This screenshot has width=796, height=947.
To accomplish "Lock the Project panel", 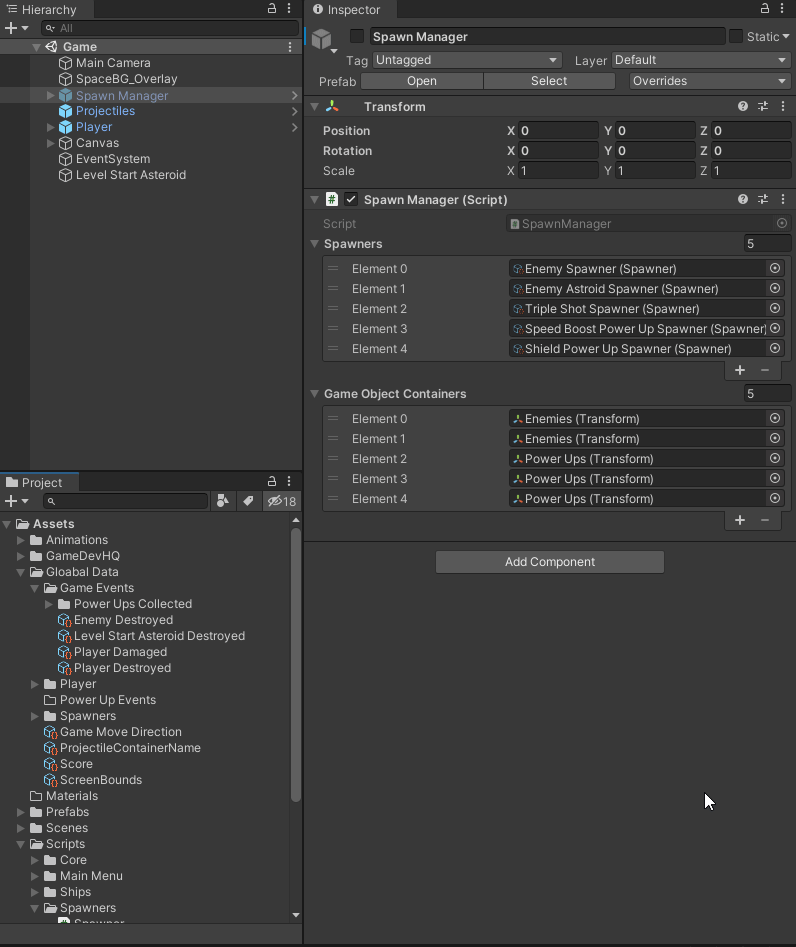I will coord(272,481).
